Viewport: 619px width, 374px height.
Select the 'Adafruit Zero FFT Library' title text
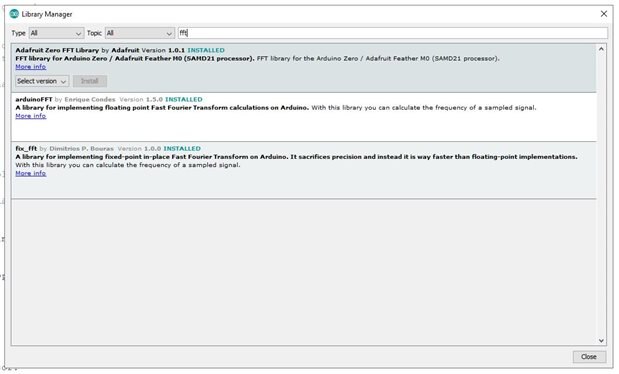pyautogui.click(x=57, y=50)
